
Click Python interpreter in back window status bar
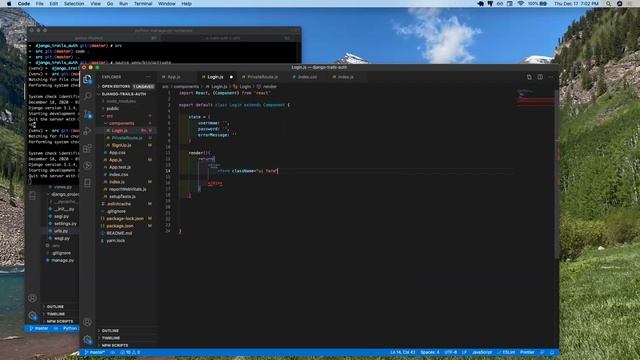pos(70,328)
